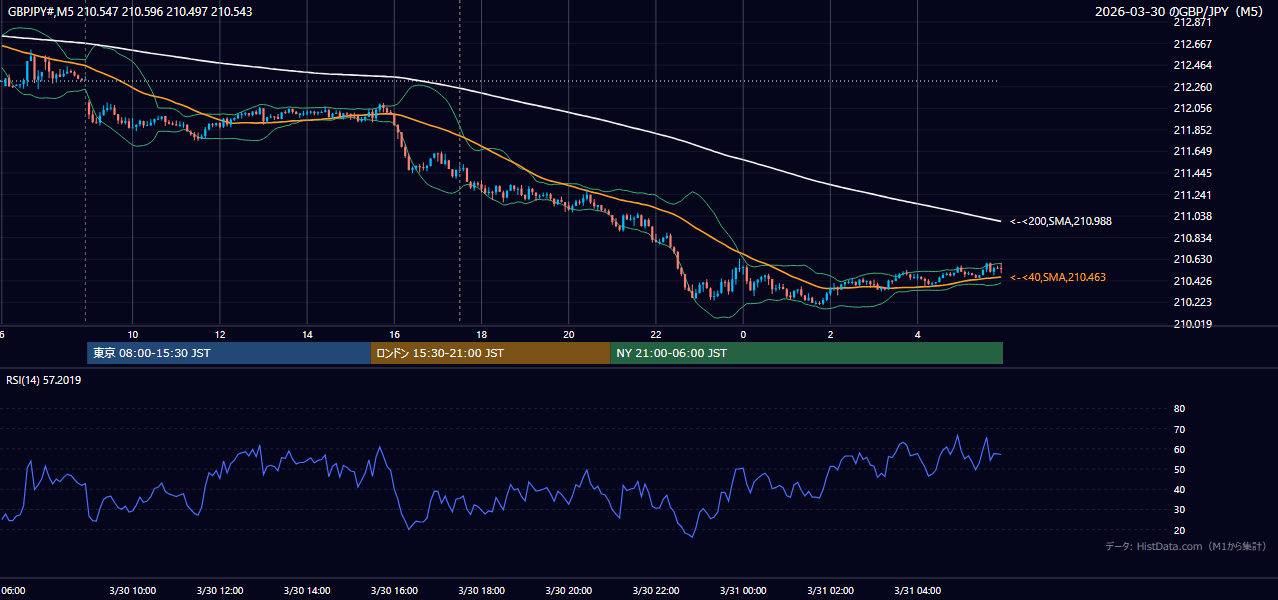Select RSI level 50 on the scale
The height and width of the screenshot is (600, 1278).
1179,469
